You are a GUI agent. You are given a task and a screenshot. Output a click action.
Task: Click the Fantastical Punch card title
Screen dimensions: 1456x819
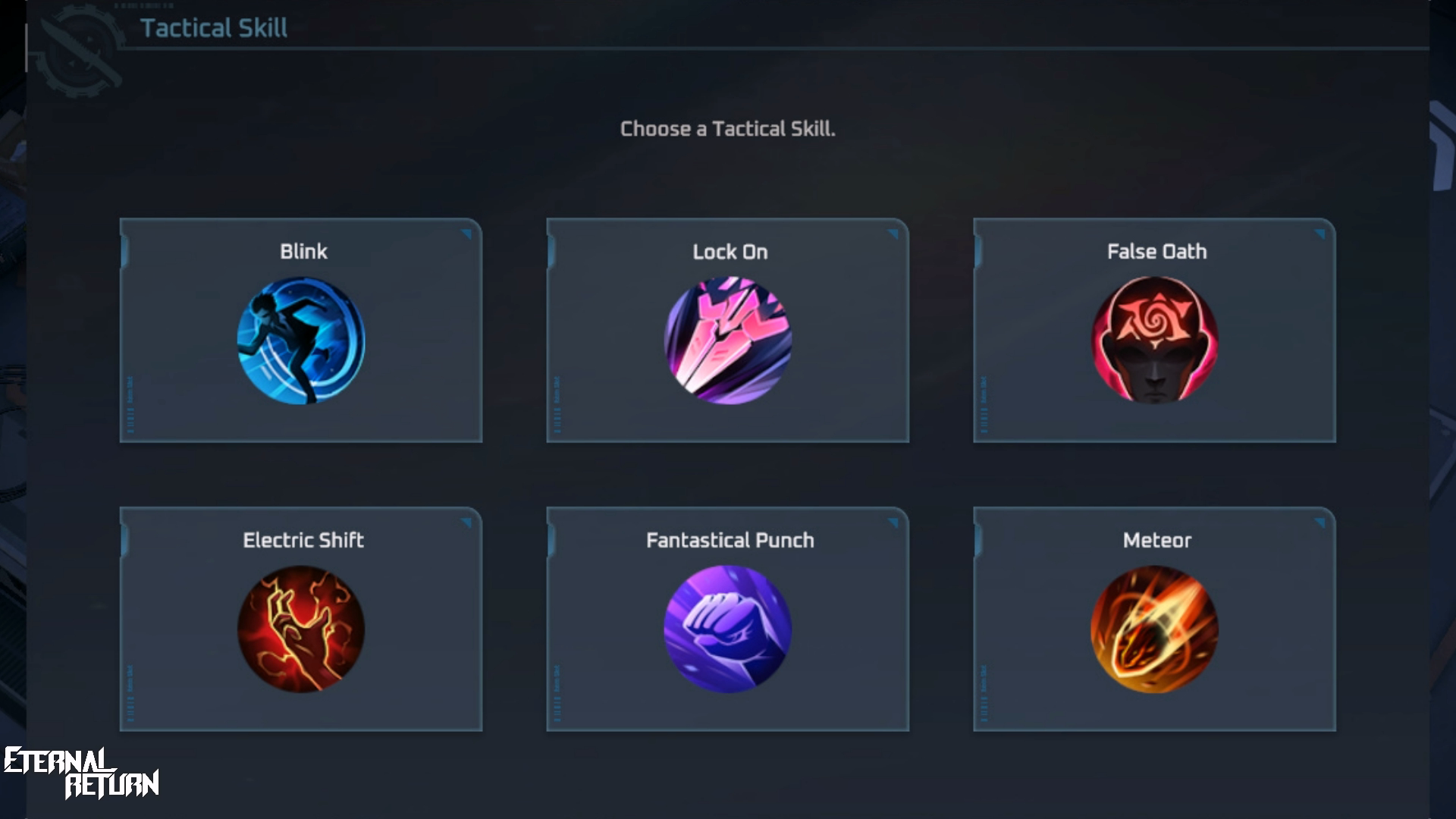(730, 540)
